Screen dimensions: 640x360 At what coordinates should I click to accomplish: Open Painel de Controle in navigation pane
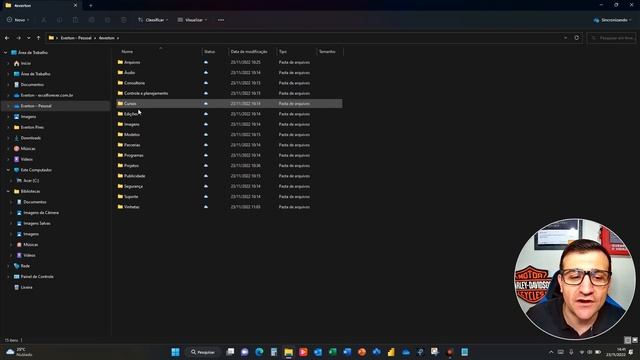point(37,276)
